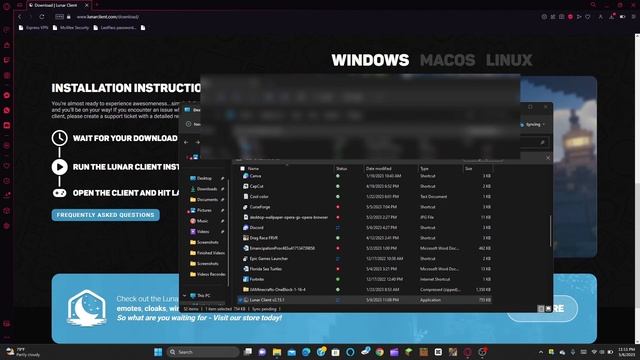Open the Windows Start menu

pyautogui.click(x=158, y=352)
